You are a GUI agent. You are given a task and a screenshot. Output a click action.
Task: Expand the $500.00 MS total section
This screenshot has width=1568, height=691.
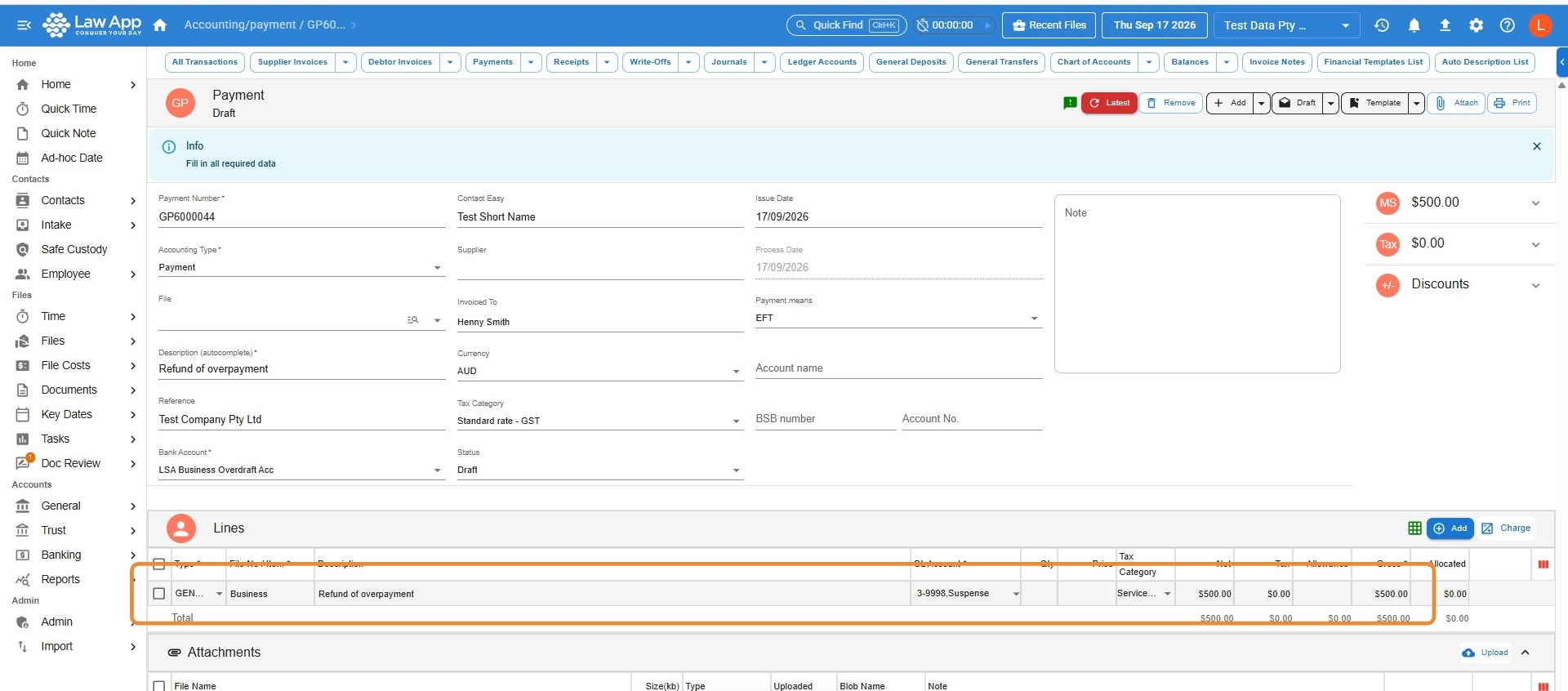click(x=1535, y=203)
